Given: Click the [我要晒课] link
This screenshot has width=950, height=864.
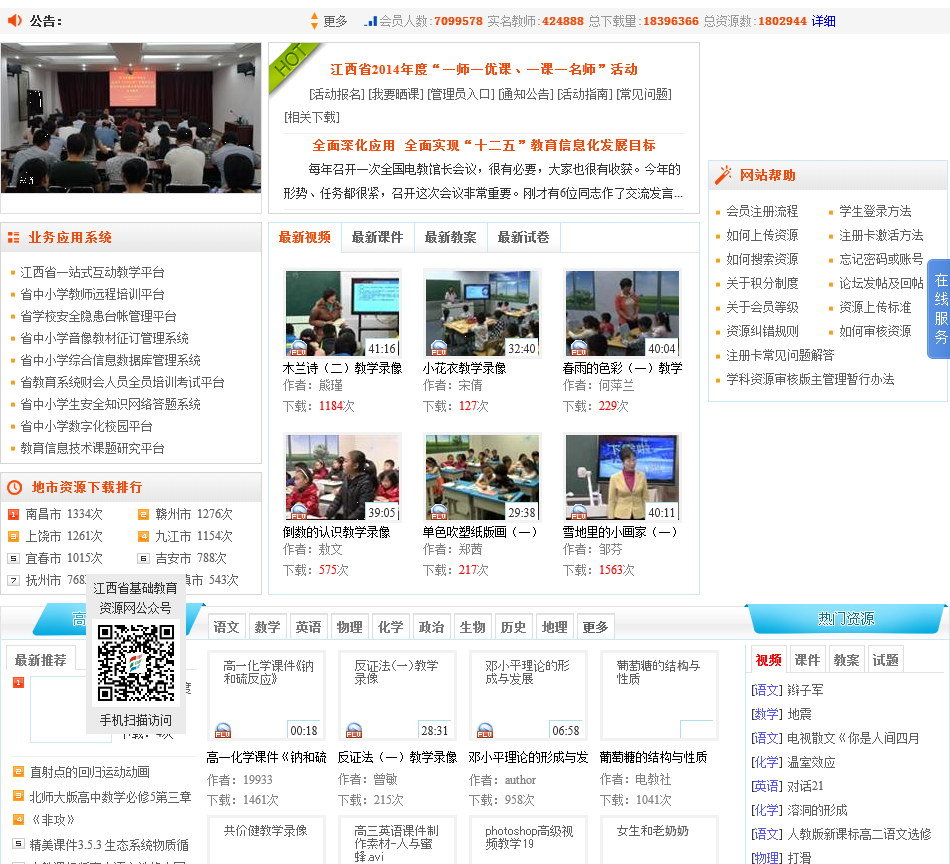Looking at the screenshot, I should pyautogui.click(x=396, y=94).
